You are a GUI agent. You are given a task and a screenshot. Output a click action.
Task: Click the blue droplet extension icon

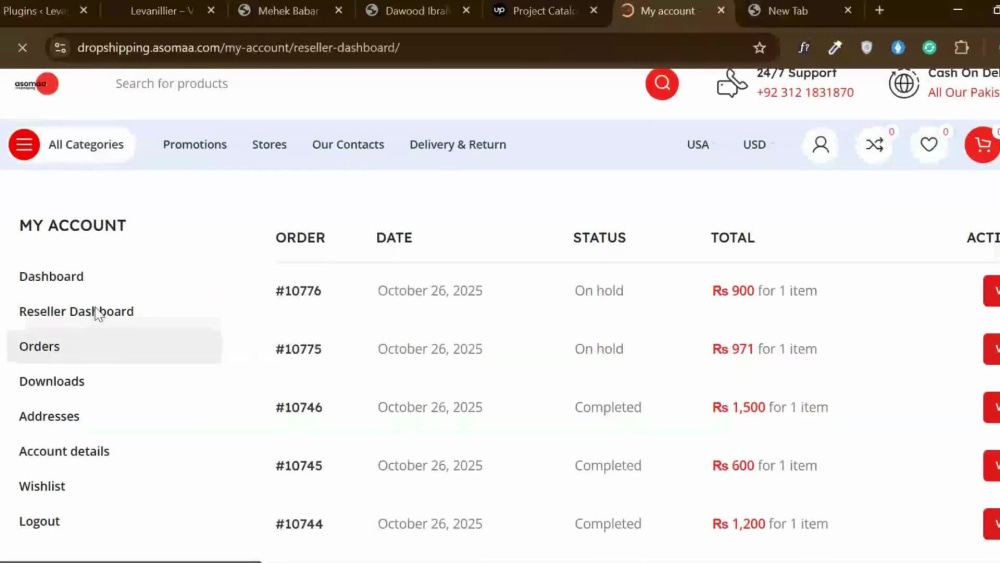pyautogui.click(x=898, y=48)
